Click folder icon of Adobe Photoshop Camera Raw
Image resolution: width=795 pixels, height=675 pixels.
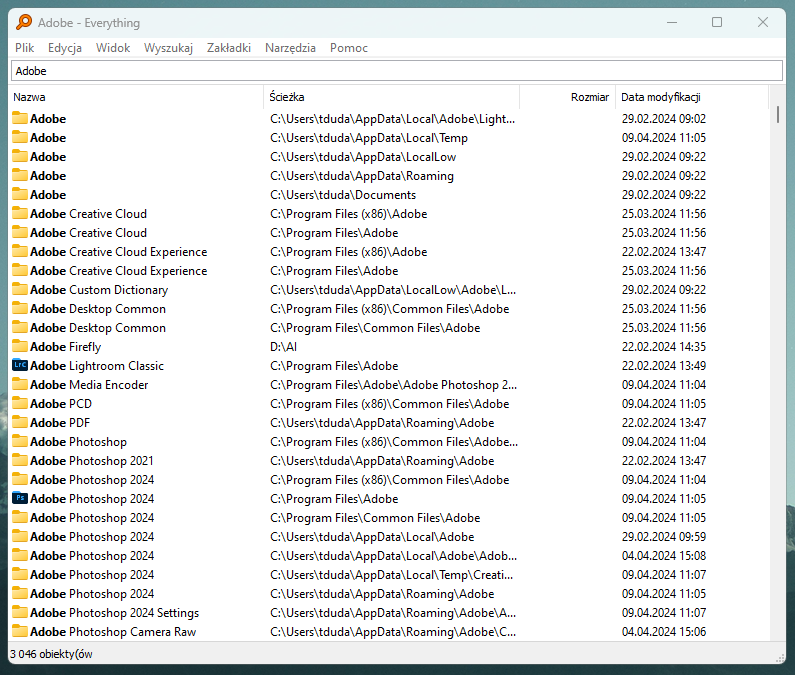[x=20, y=631]
